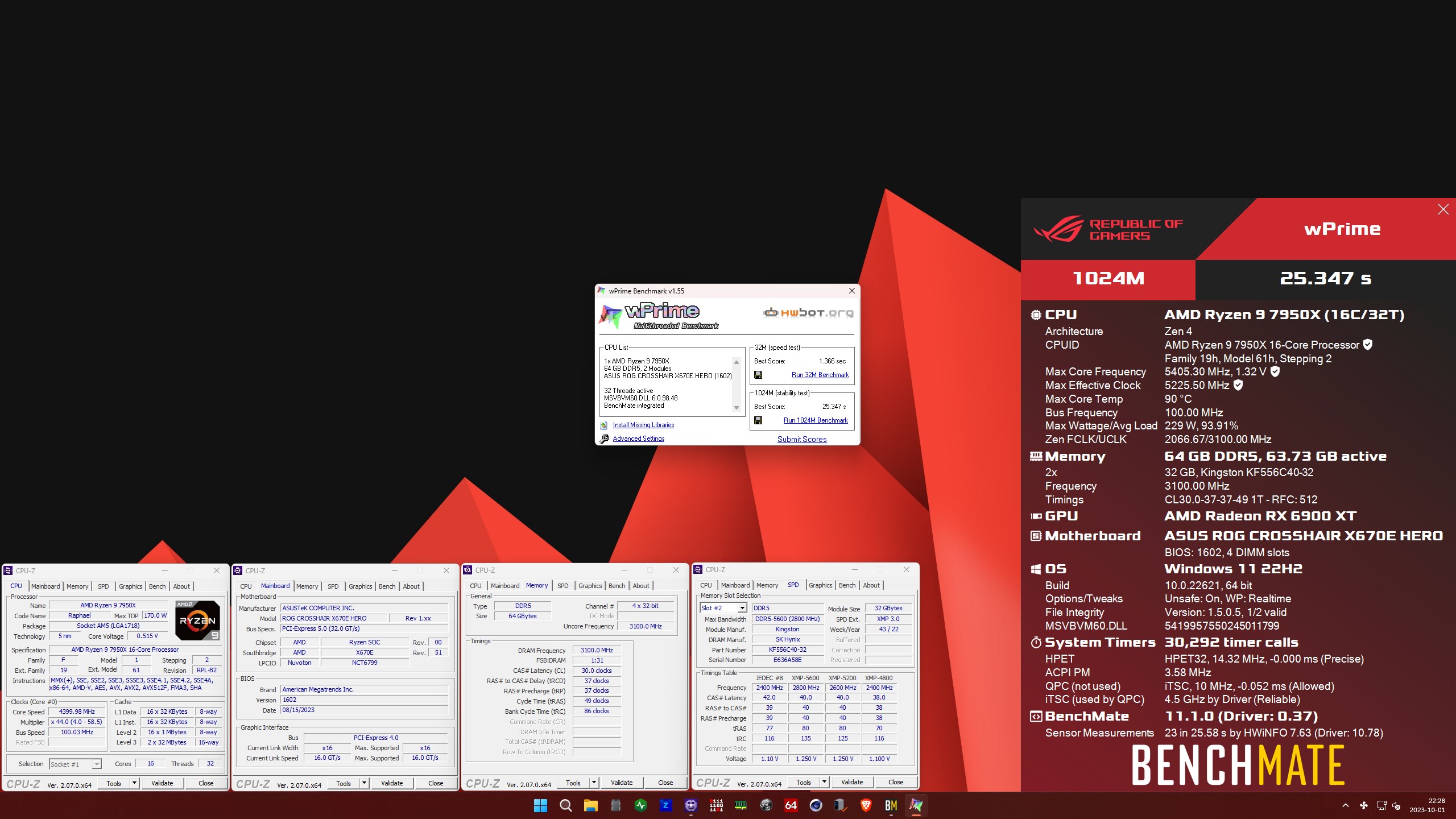Screen dimensions: 1456x819
Task: Click Tools button in CPU-Z Memory window
Action: pyautogui.click(x=573, y=783)
